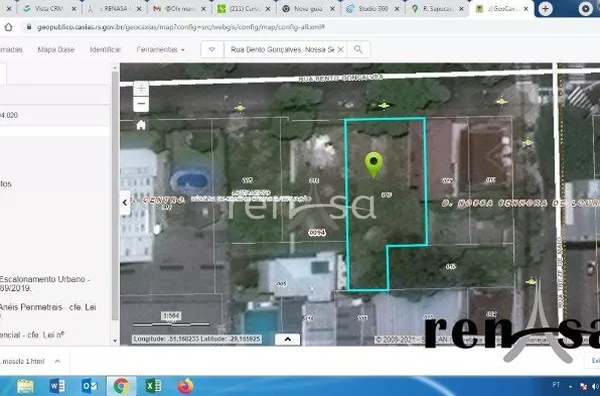Open the Mapa Base menu

[56, 49]
